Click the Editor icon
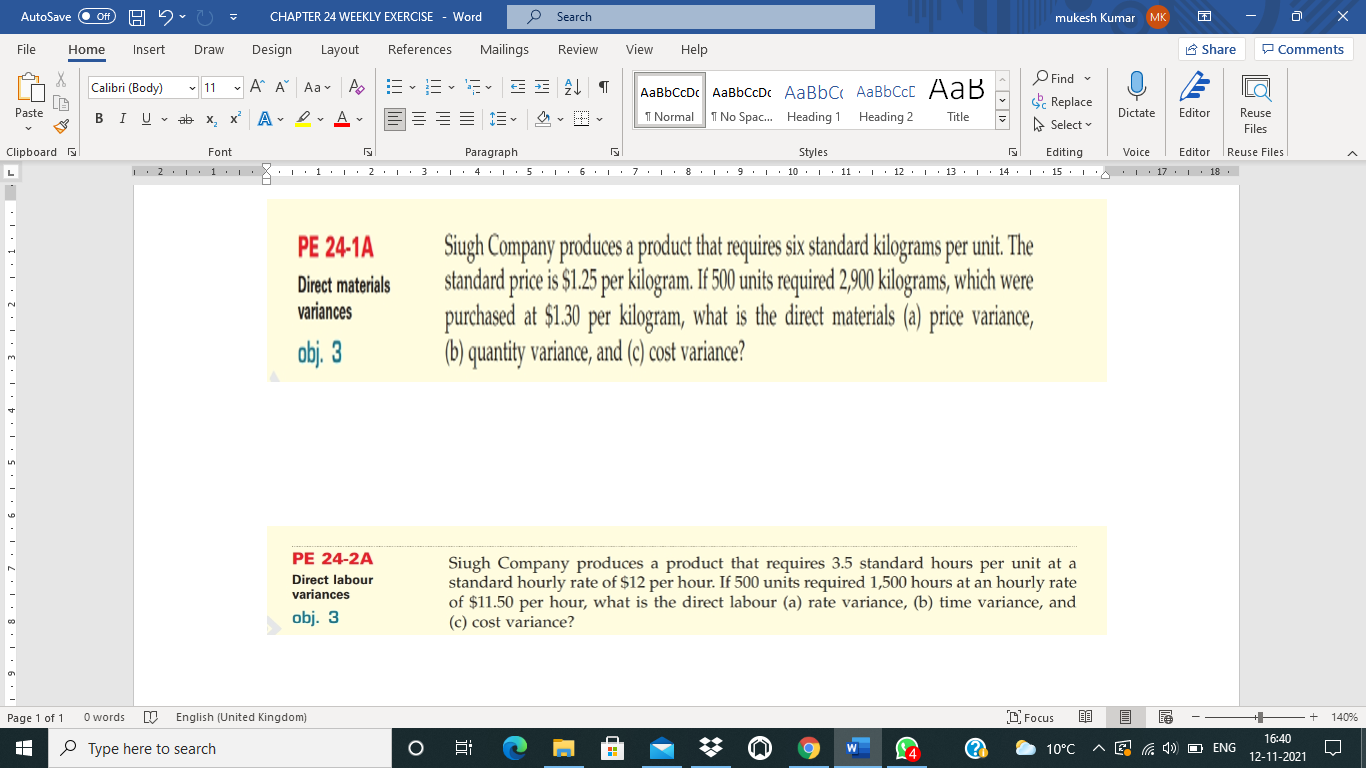This screenshot has width=1366, height=768. (x=1194, y=88)
